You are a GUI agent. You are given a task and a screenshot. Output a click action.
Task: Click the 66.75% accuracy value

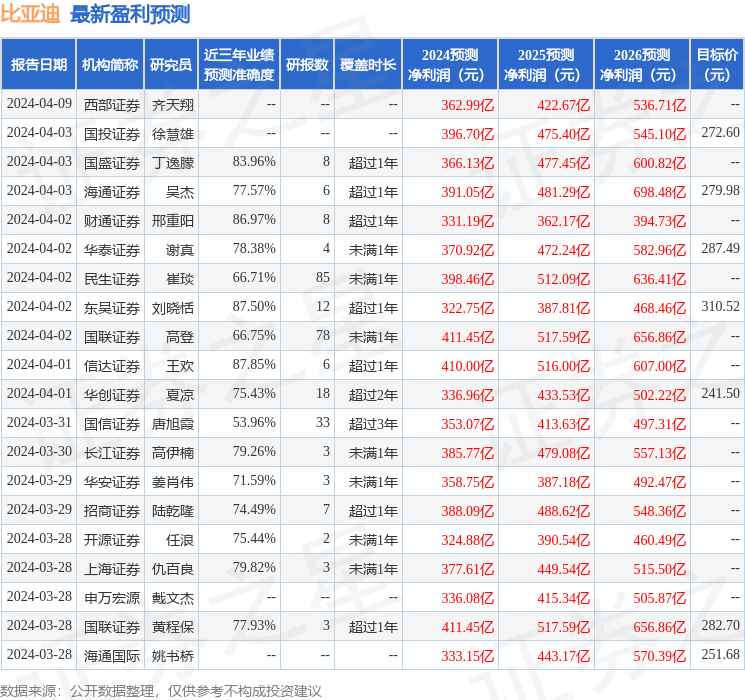(x=254, y=336)
